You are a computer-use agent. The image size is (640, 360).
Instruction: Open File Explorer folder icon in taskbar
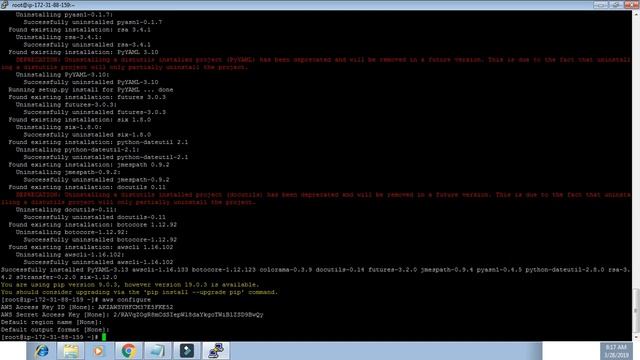(x=71, y=351)
